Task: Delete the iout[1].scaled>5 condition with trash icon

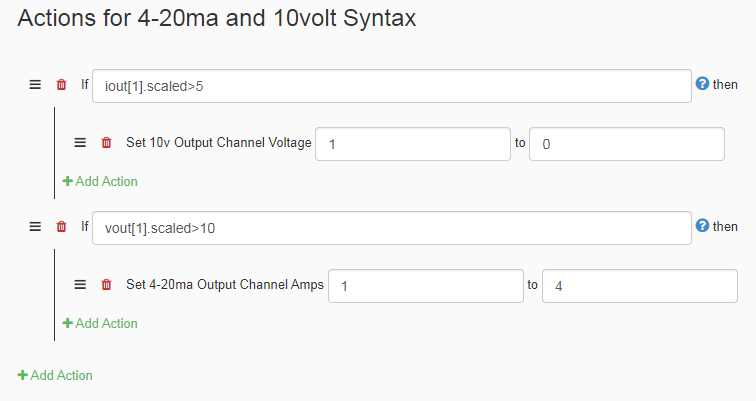Action: coord(61,84)
